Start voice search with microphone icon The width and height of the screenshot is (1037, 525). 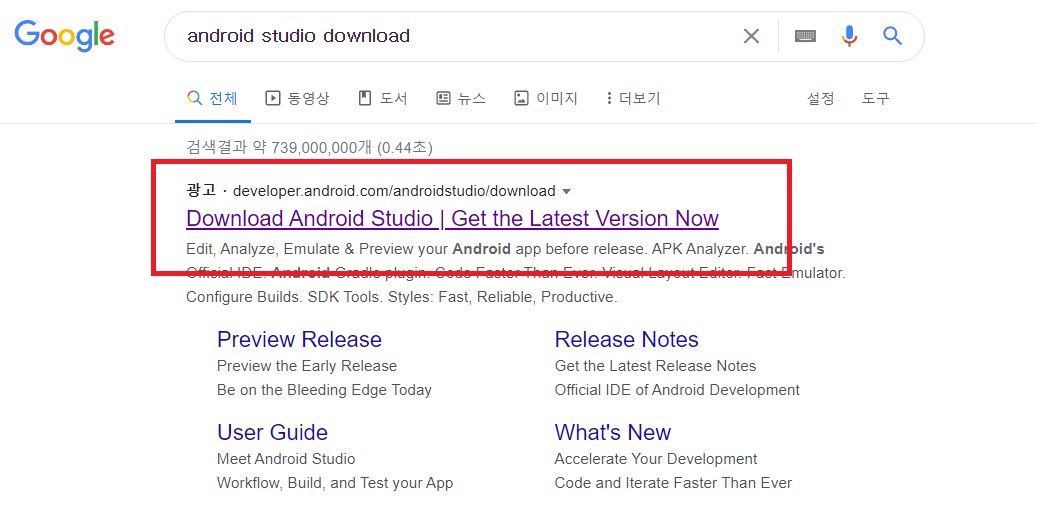click(x=849, y=36)
